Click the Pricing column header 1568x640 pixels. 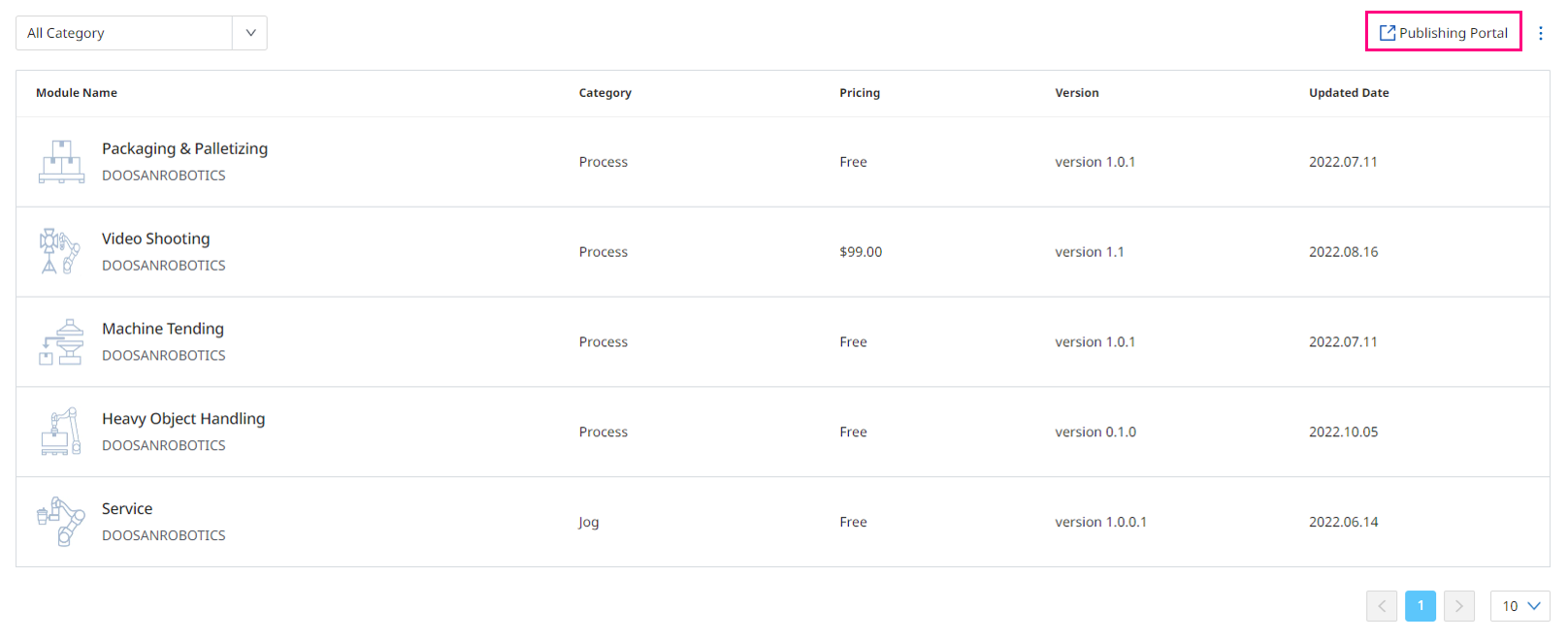[x=860, y=93]
